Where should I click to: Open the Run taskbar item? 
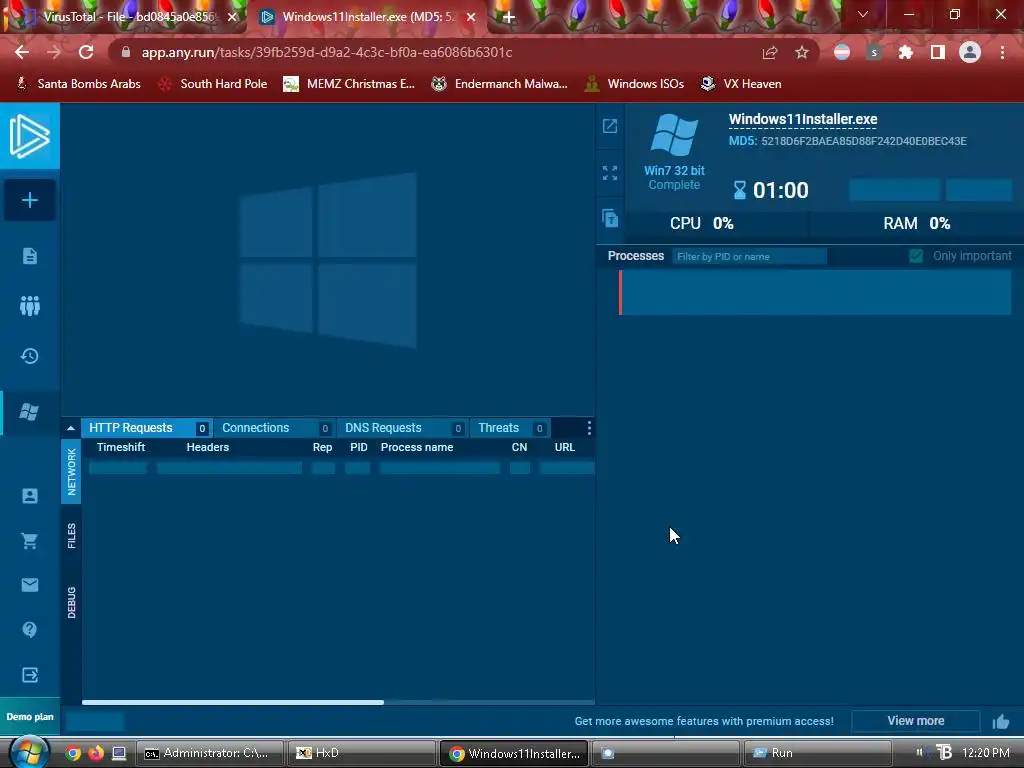point(818,753)
